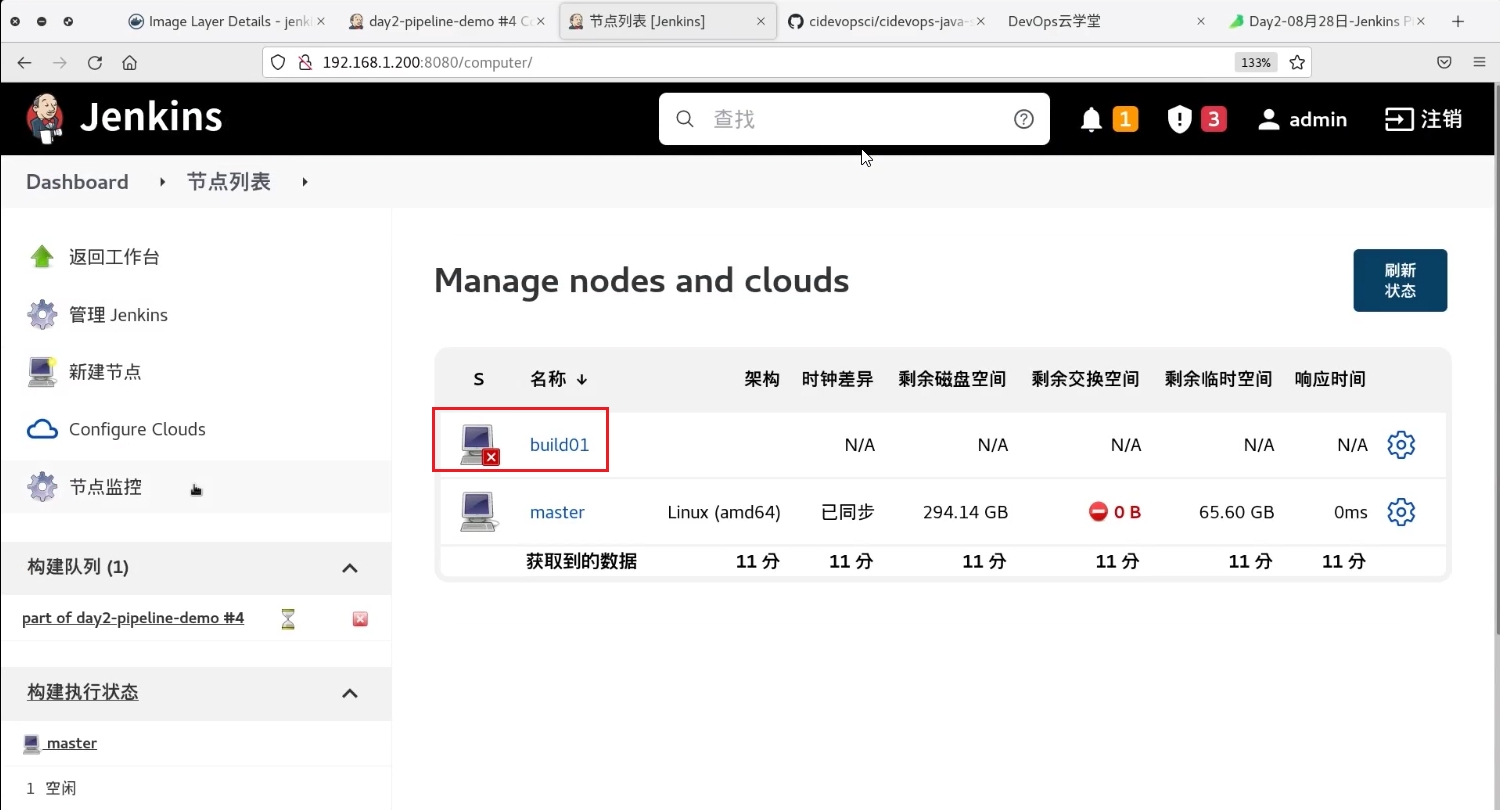This screenshot has height=810, width=1500.
Task: Click the admin user icon
Action: (x=1269, y=120)
